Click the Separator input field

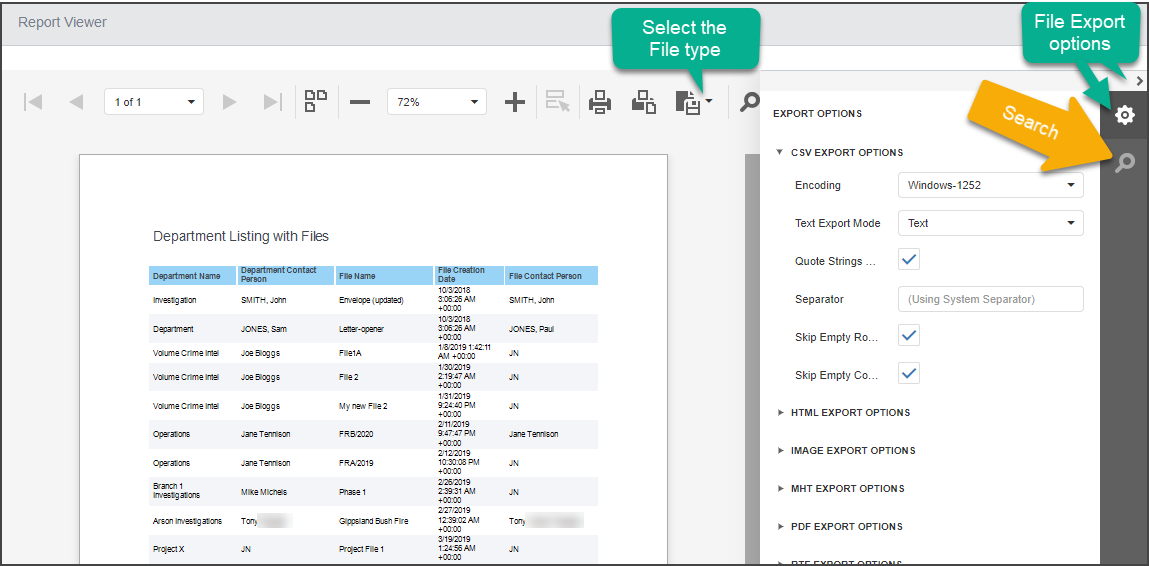pyautogui.click(x=991, y=299)
